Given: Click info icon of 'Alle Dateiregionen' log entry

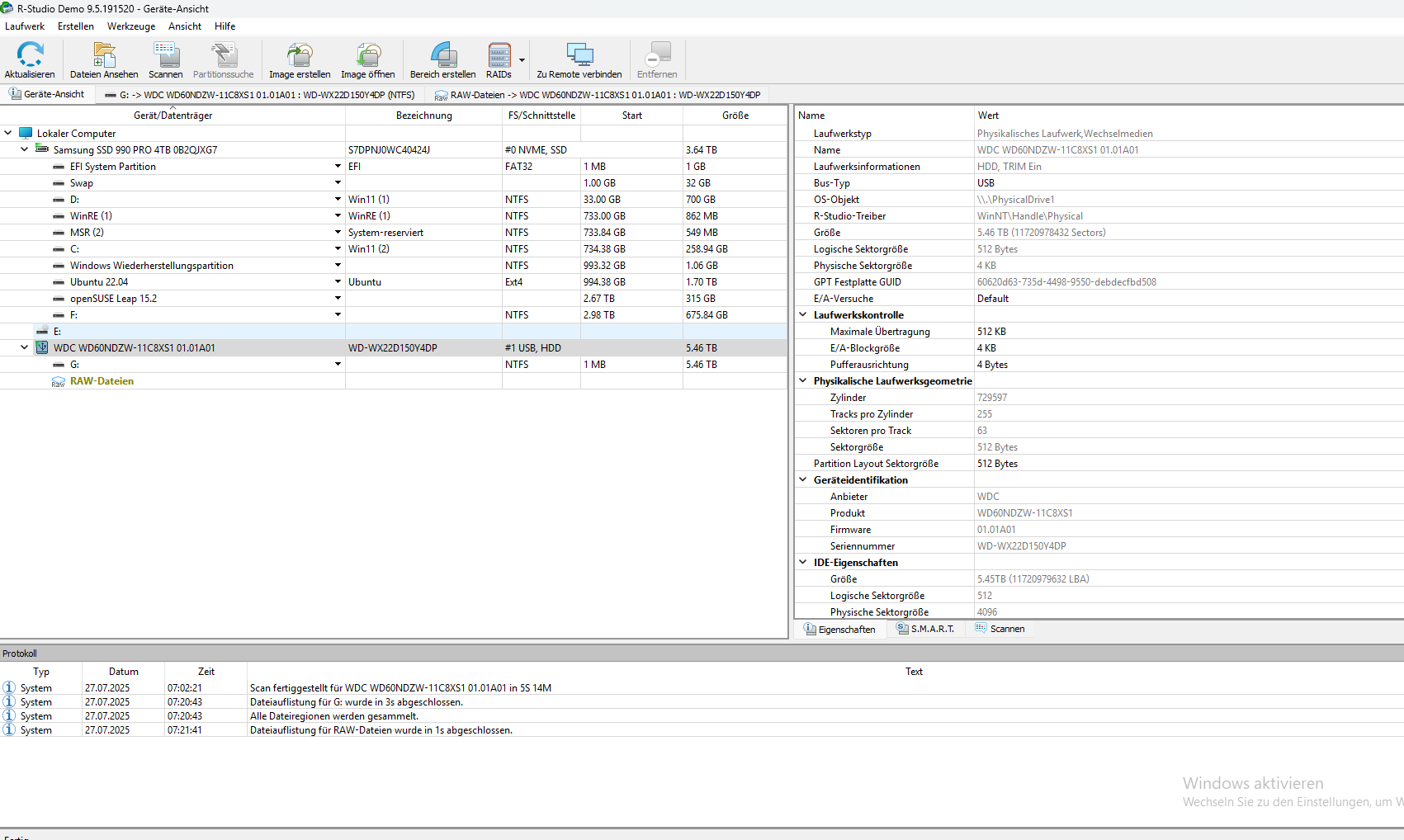Looking at the screenshot, I should pyautogui.click(x=9, y=715).
